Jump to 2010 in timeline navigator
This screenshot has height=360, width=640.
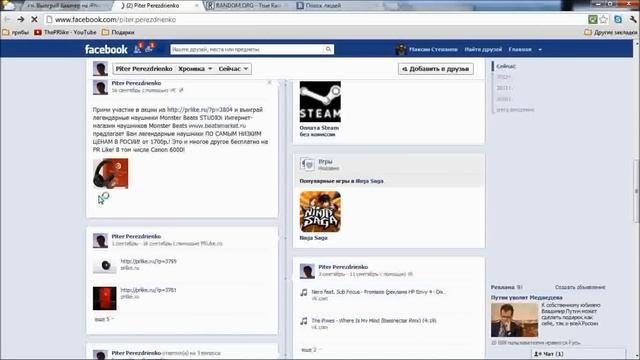(503, 99)
